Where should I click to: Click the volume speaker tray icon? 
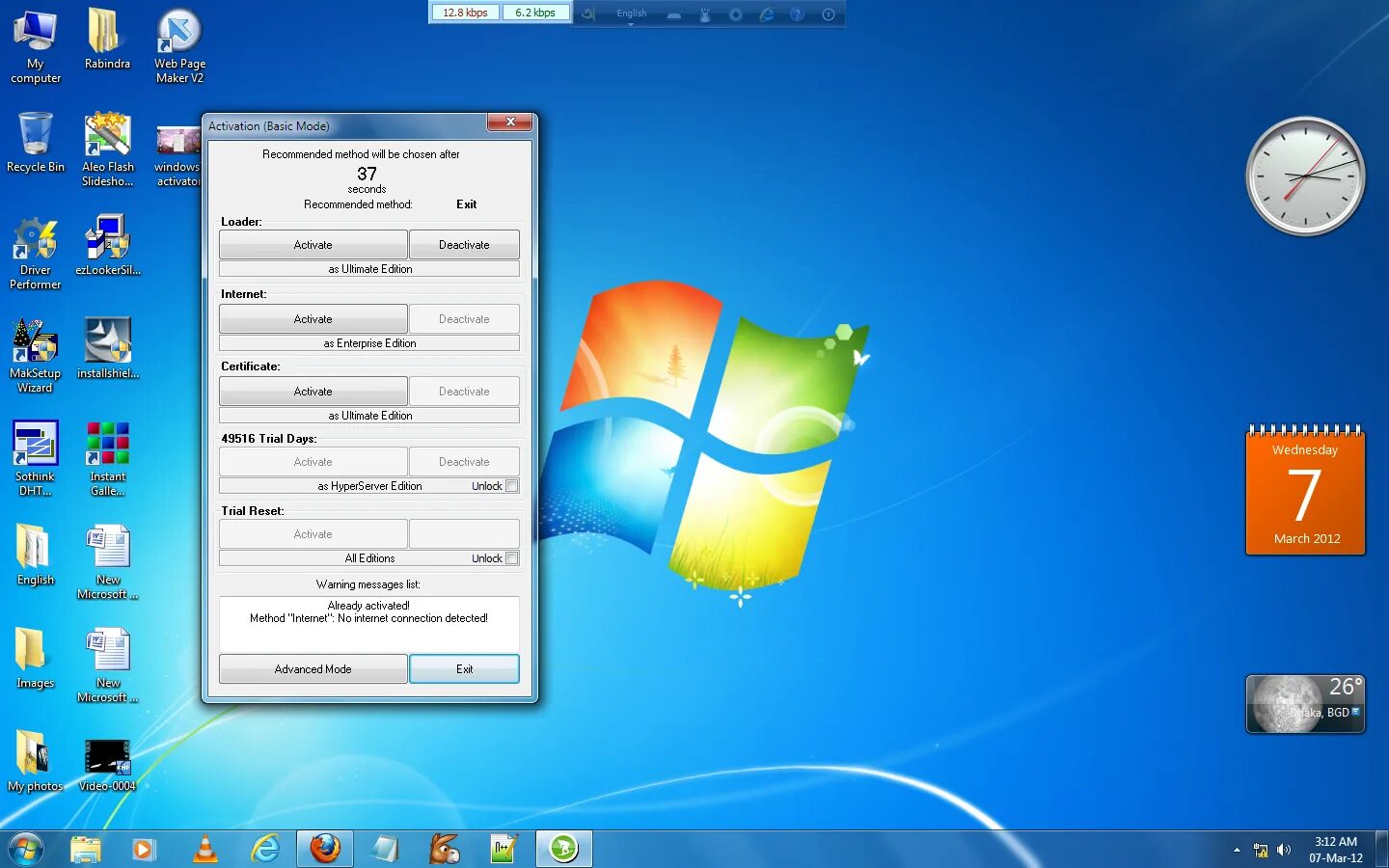coord(1284,850)
